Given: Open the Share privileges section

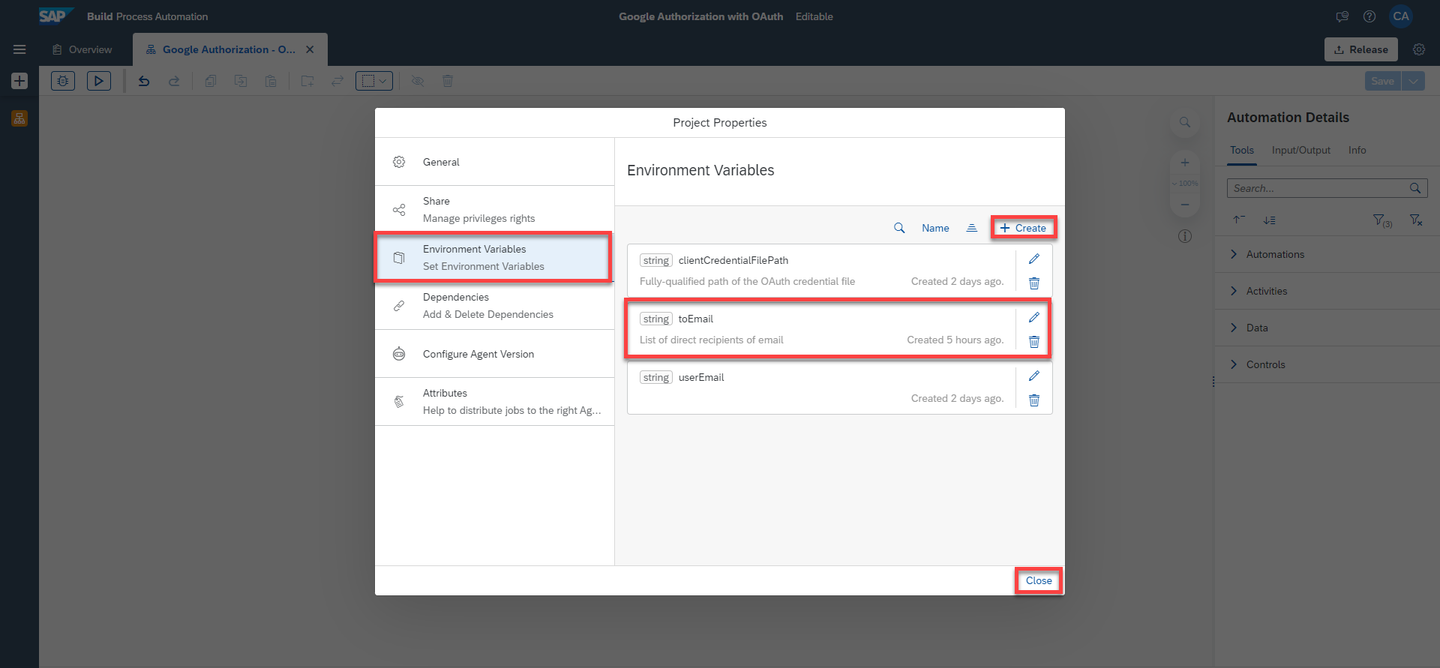Looking at the screenshot, I should (x=494, y=209).
